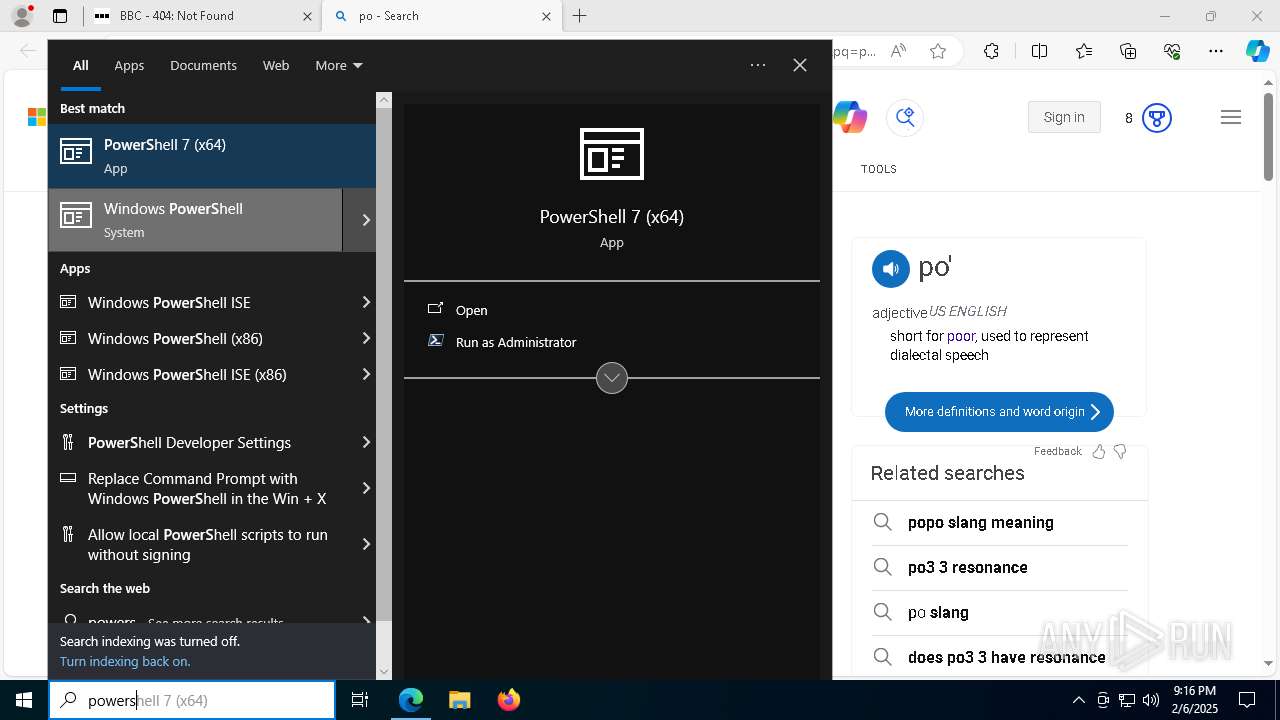The width and height of the screenshot is (1280, 720).
Task: Open Browser essentials icon
Action: 1172,51
